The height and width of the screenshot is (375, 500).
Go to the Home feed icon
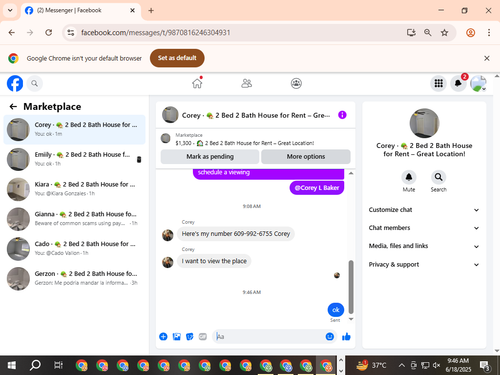click(x=197, y=83)
